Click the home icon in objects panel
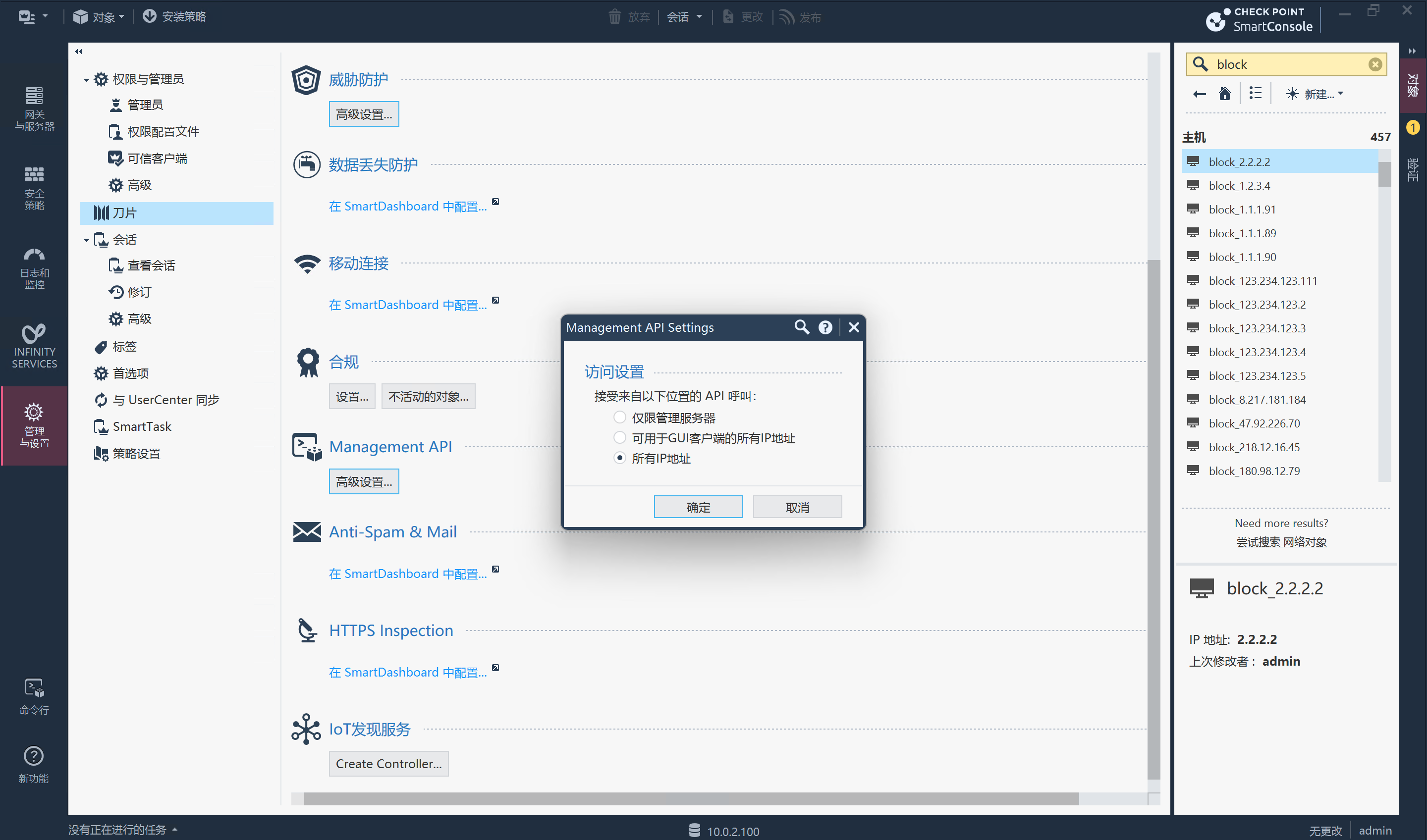The height and width of the screenshot is (840, 1427). (x=1224, y=94)
